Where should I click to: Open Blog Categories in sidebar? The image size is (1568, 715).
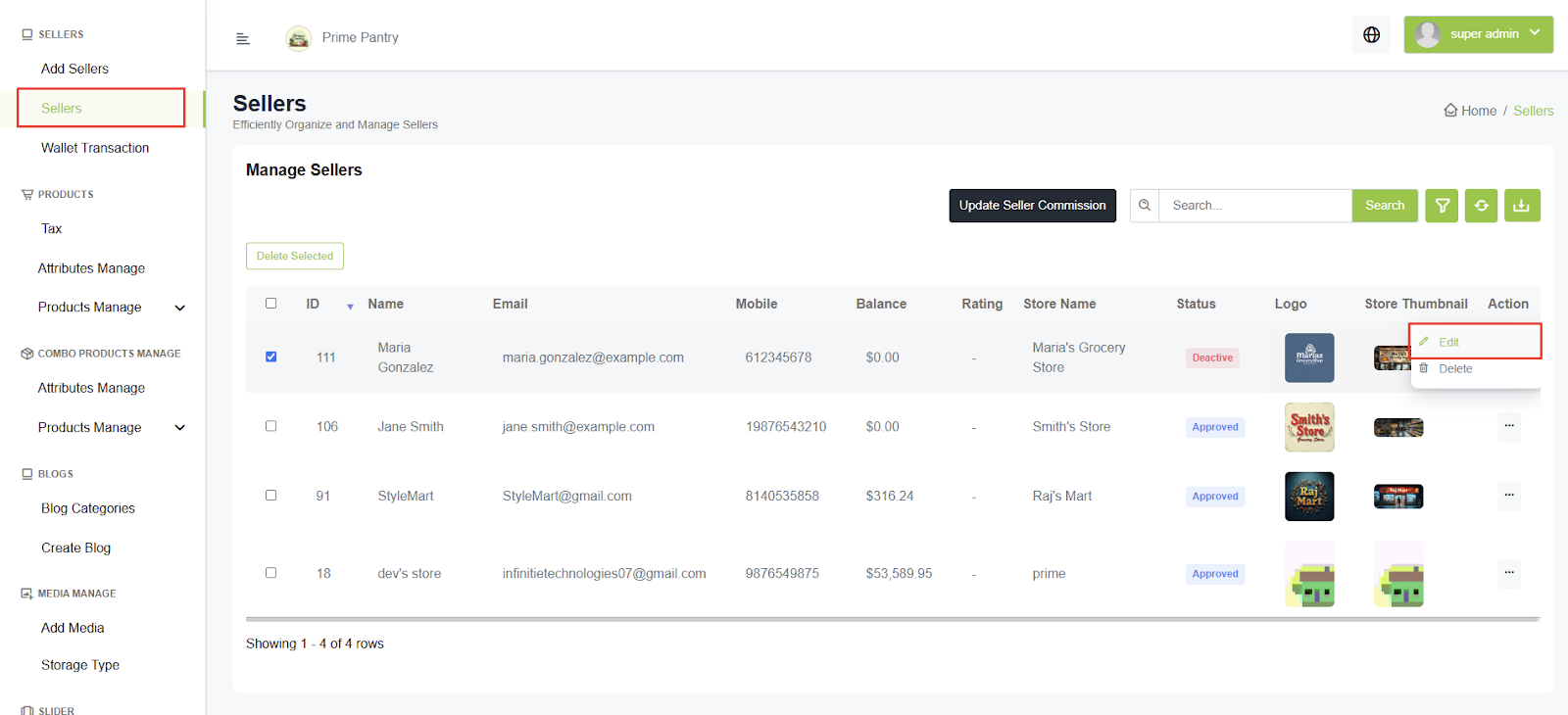tap(88, 508)
